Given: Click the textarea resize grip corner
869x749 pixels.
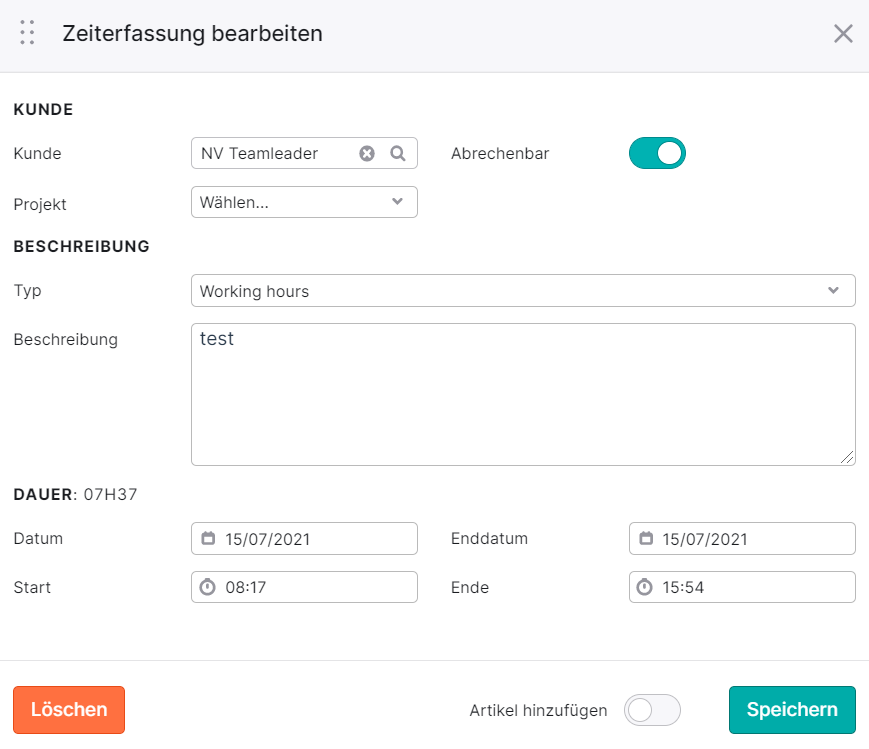Looking at the screenshot, I should (x=847, y=457).
